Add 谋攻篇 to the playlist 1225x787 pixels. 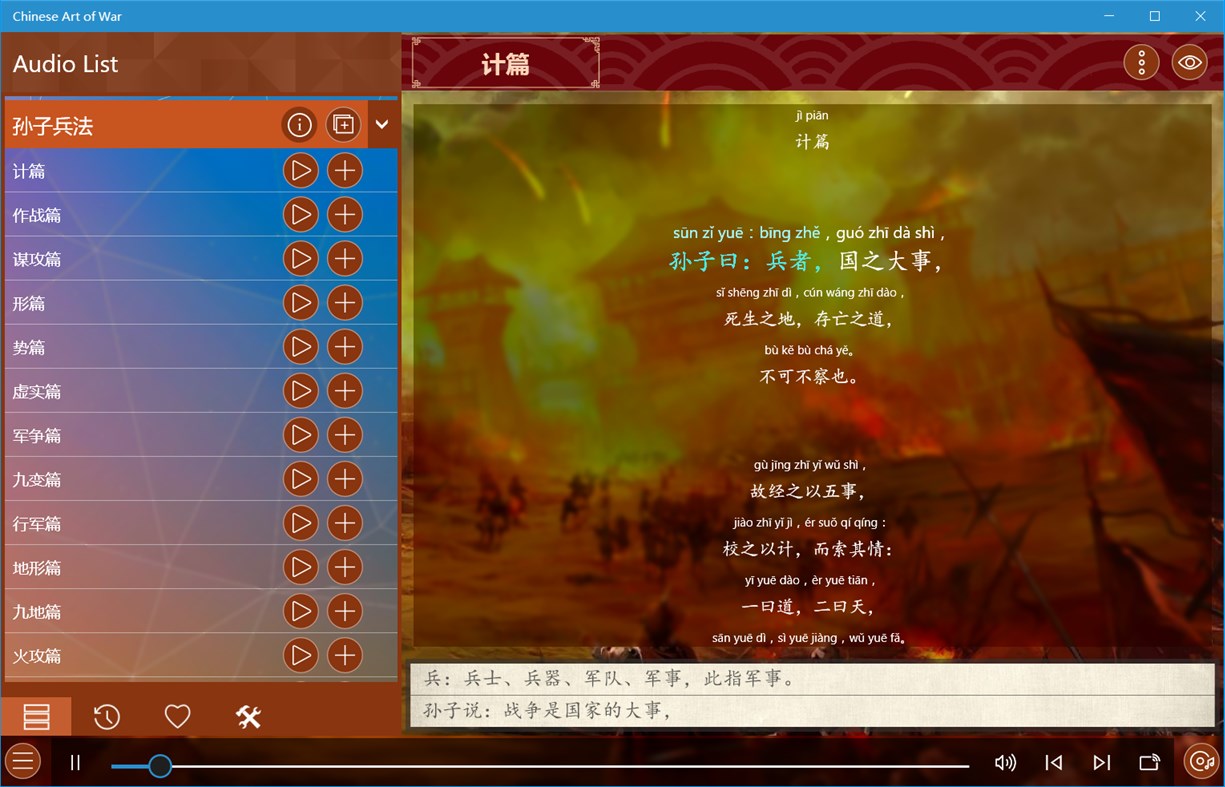coord(344,258)
